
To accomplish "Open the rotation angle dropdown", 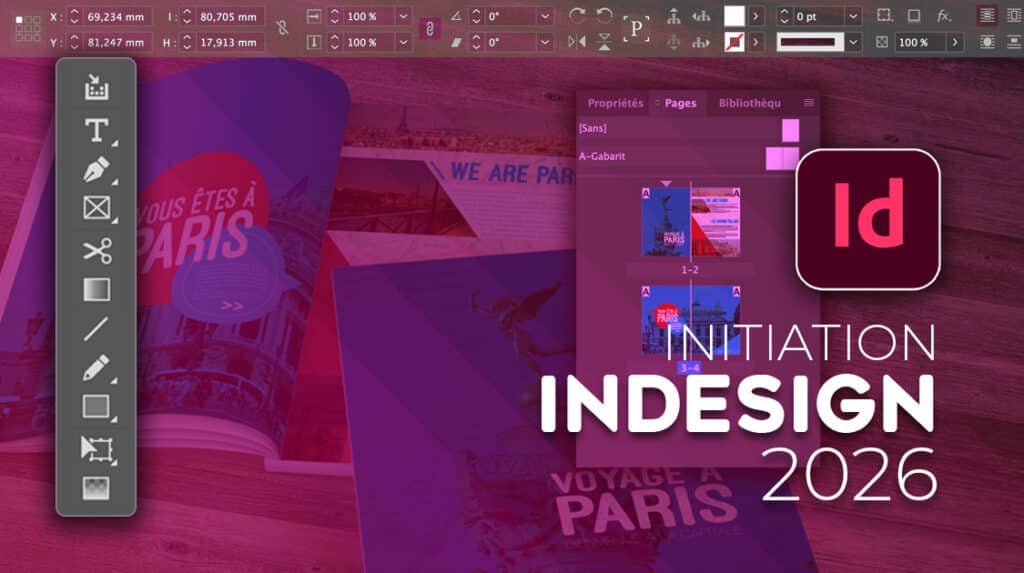I will pyautogui.click(x=545, y=16).
